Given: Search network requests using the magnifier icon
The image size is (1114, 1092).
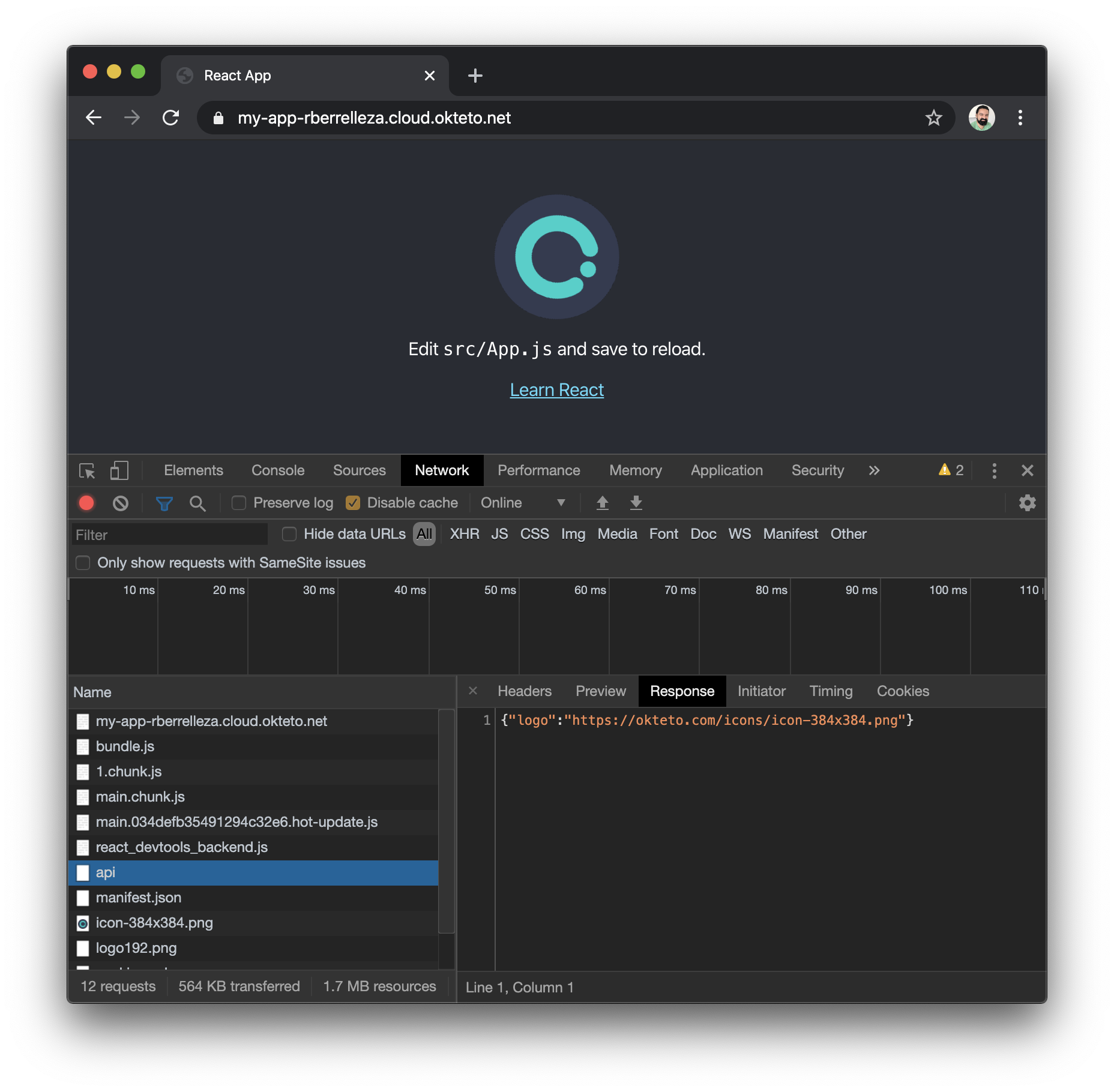Looking at the screenshot, I should click(x=198, y=503).
